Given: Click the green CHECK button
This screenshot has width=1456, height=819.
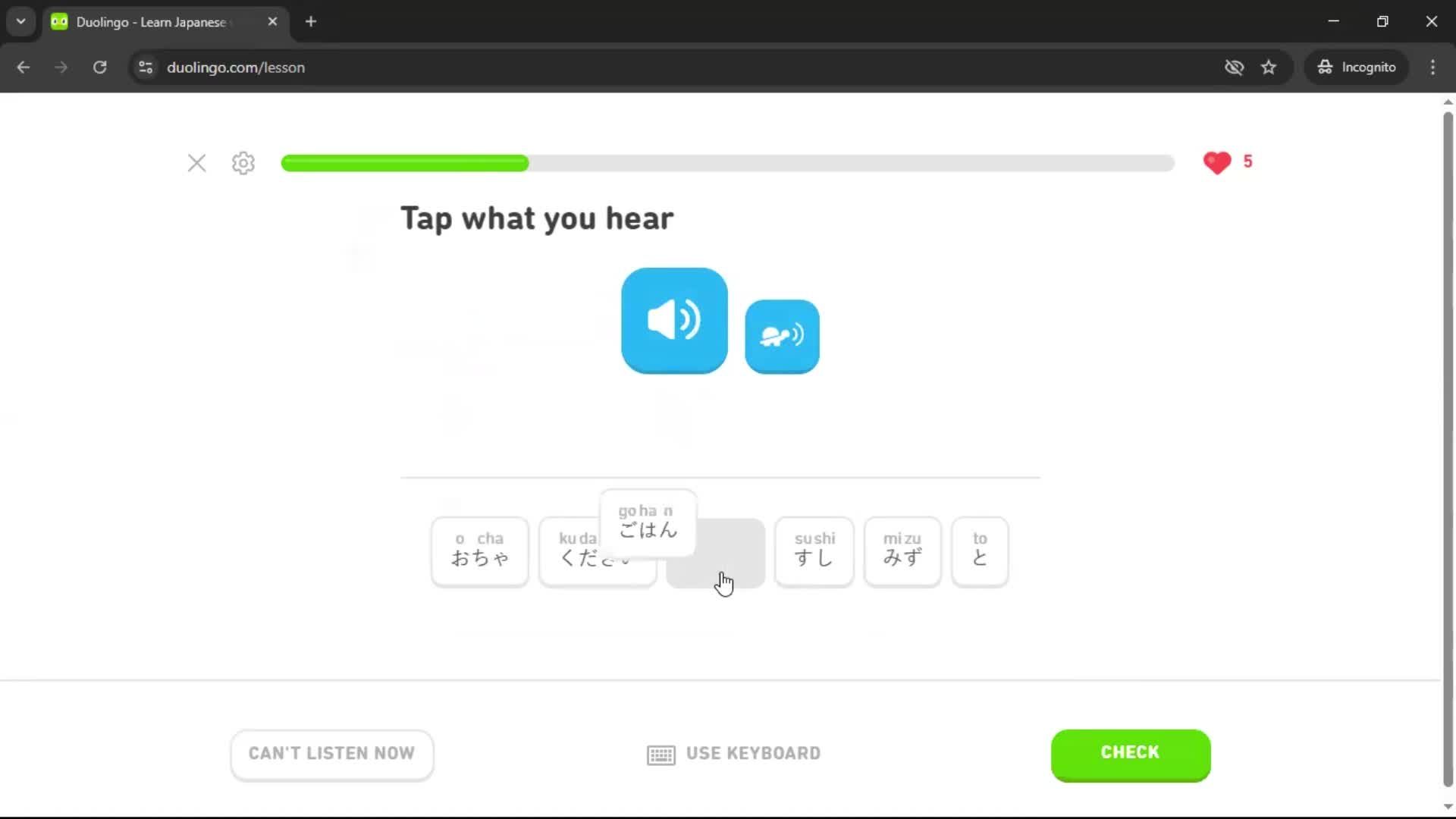Looking at the screenshot, I should [1131, 754].
